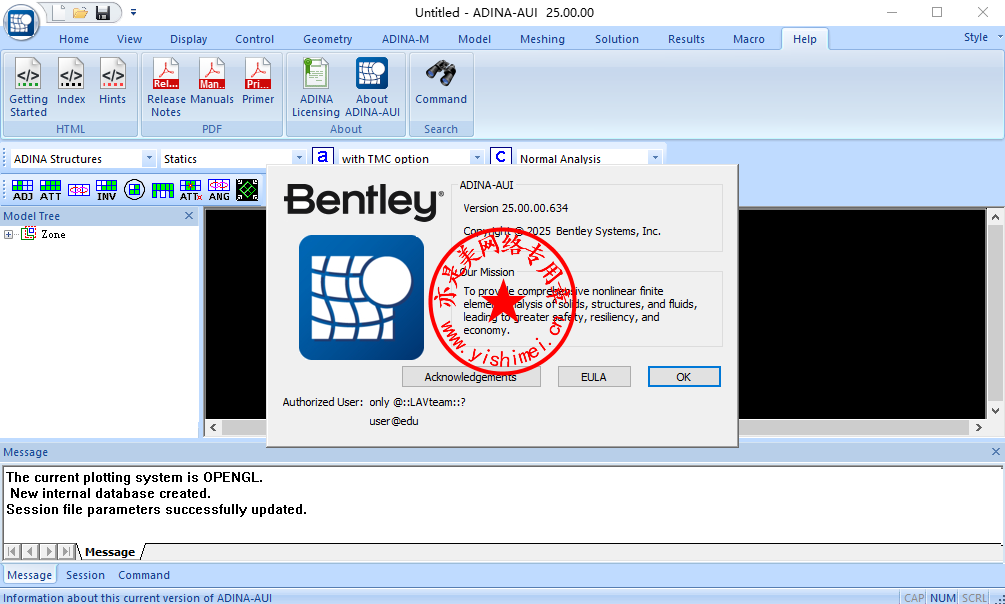The image size is (1005, 604).
Task: Open the Style dropdown menu
Action: [x=983, y=37]
